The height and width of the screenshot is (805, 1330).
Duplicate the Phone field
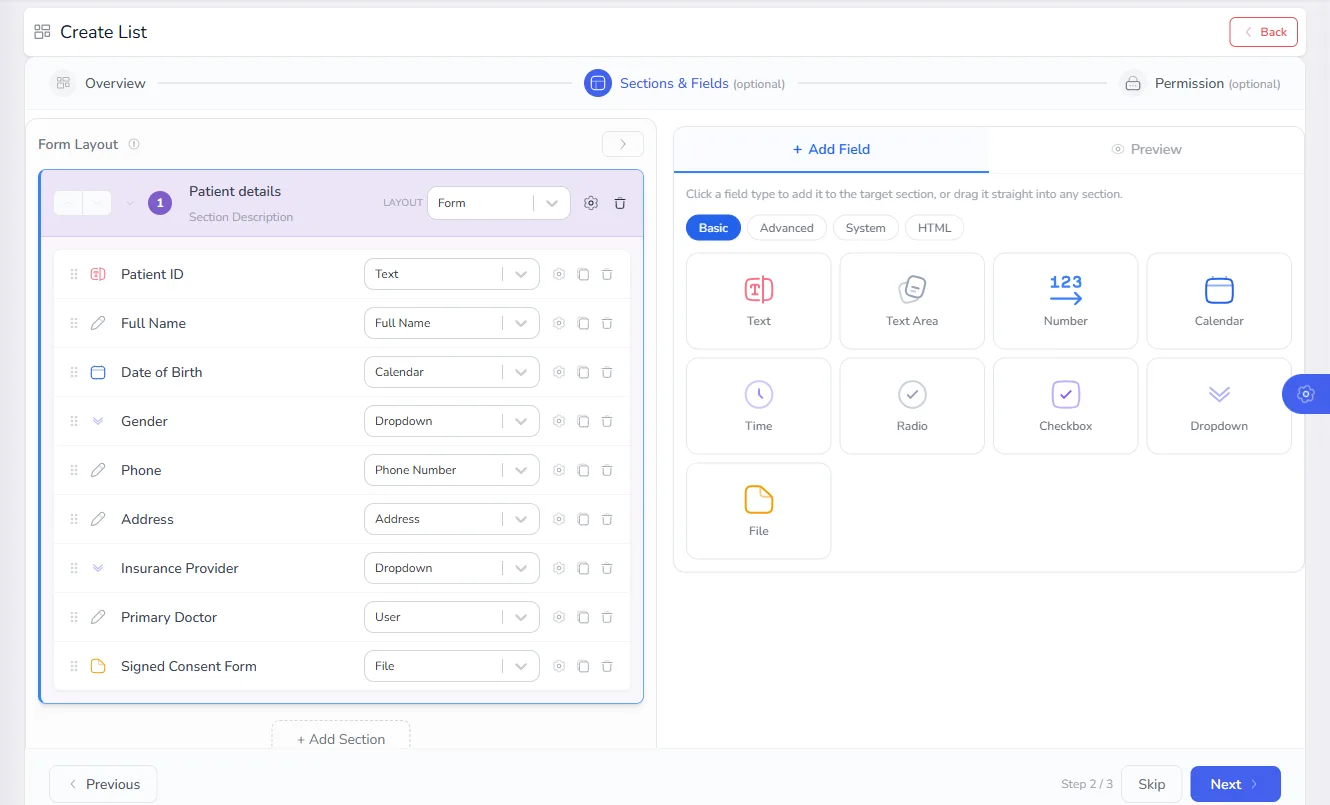tap(583, 470)
